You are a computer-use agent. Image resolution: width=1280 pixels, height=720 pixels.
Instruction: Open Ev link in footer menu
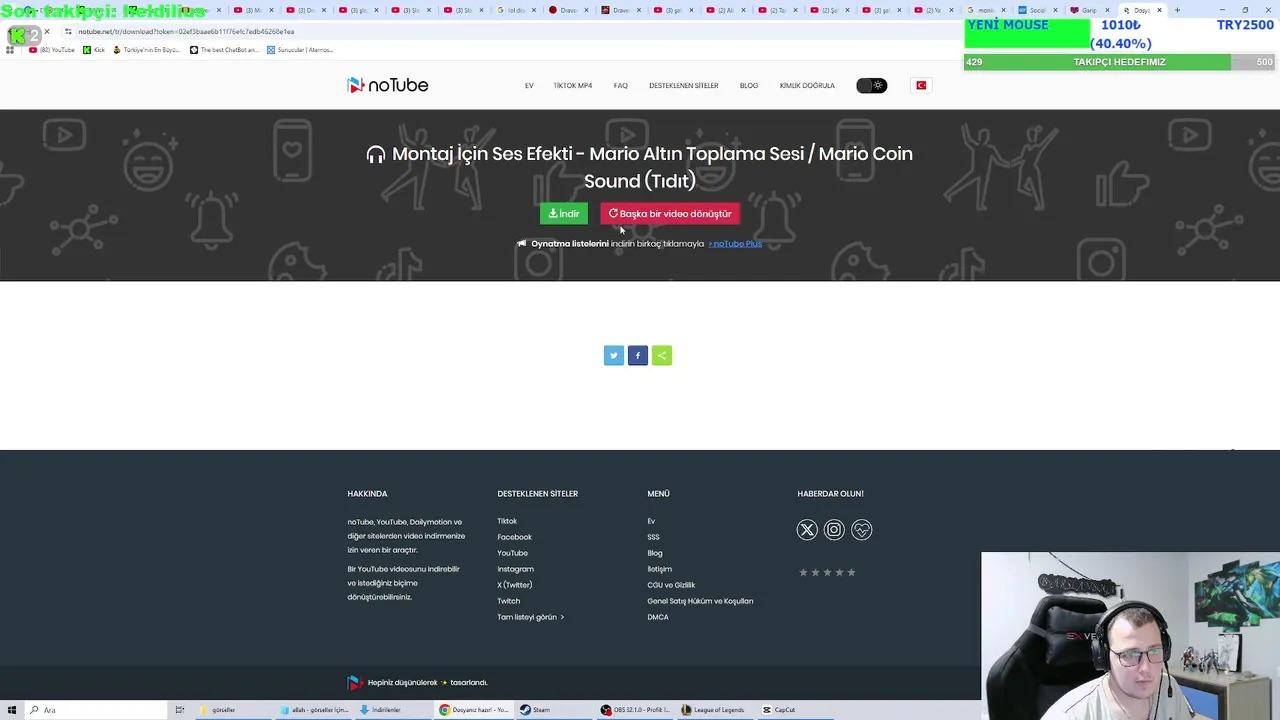[x=651, y=521]
